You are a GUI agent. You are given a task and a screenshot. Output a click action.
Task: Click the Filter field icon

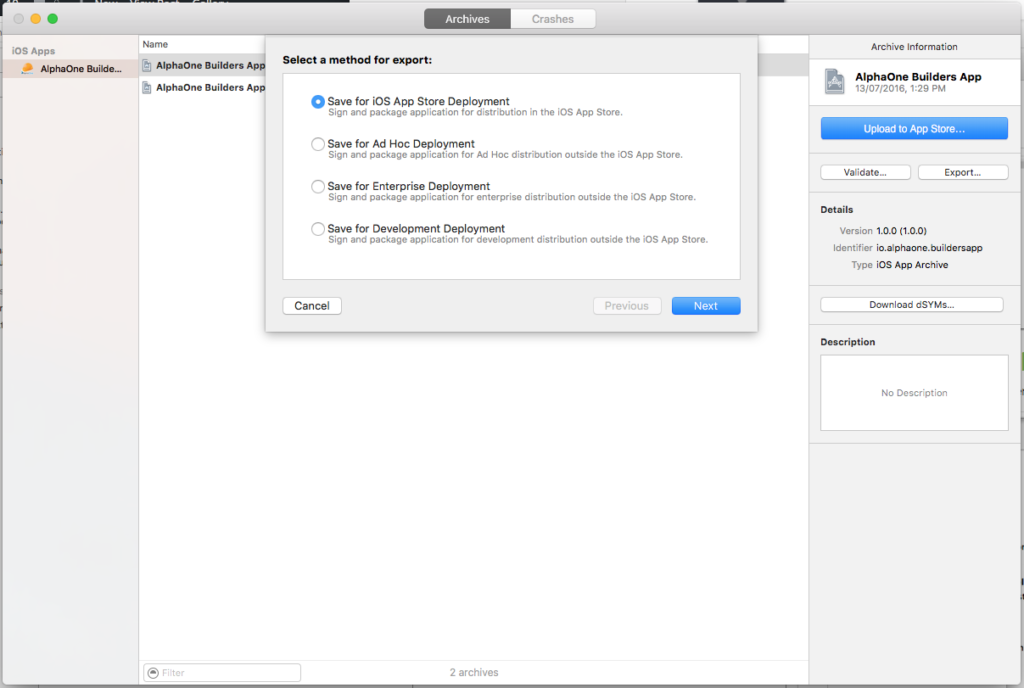point(153,673)
